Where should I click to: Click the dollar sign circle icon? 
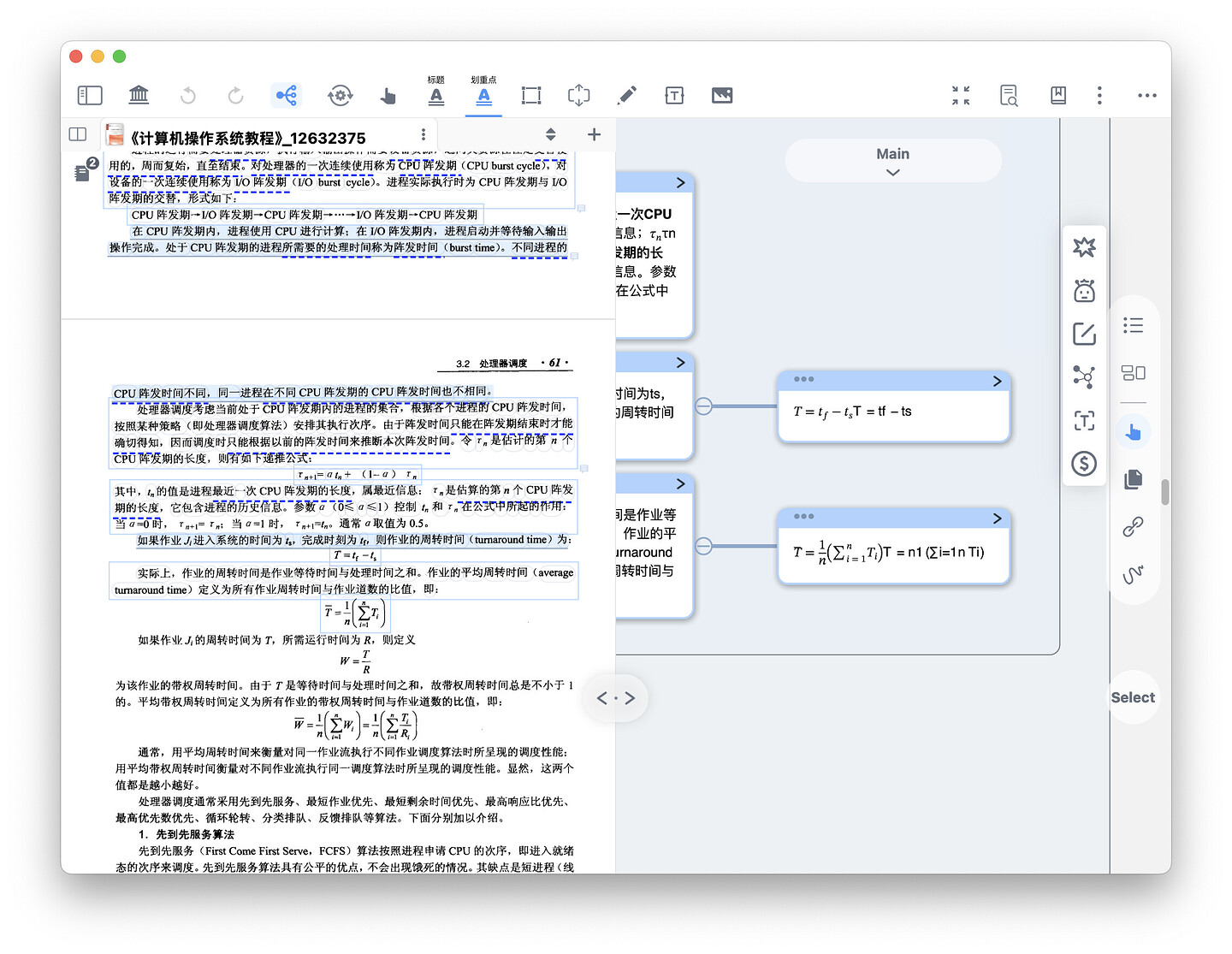[x=1084, y=464]
